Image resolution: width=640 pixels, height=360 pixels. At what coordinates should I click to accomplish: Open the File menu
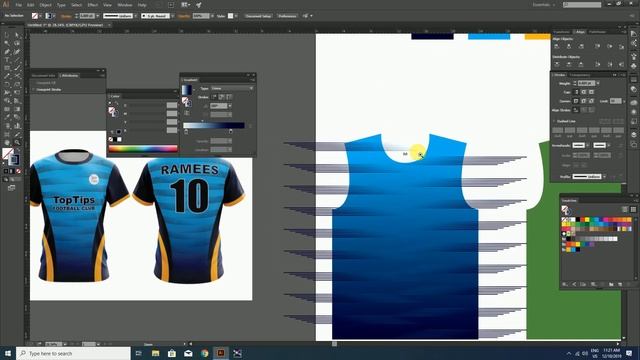pyautogui.click(x=18, y=5)
